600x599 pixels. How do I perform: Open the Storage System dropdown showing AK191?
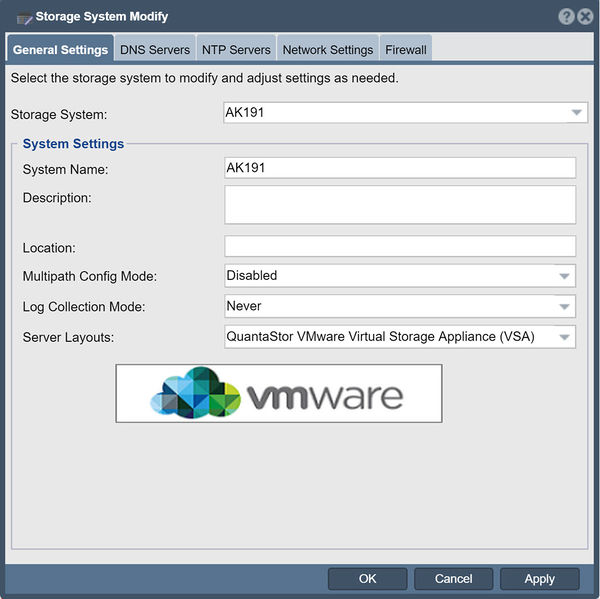click(405, 113)
